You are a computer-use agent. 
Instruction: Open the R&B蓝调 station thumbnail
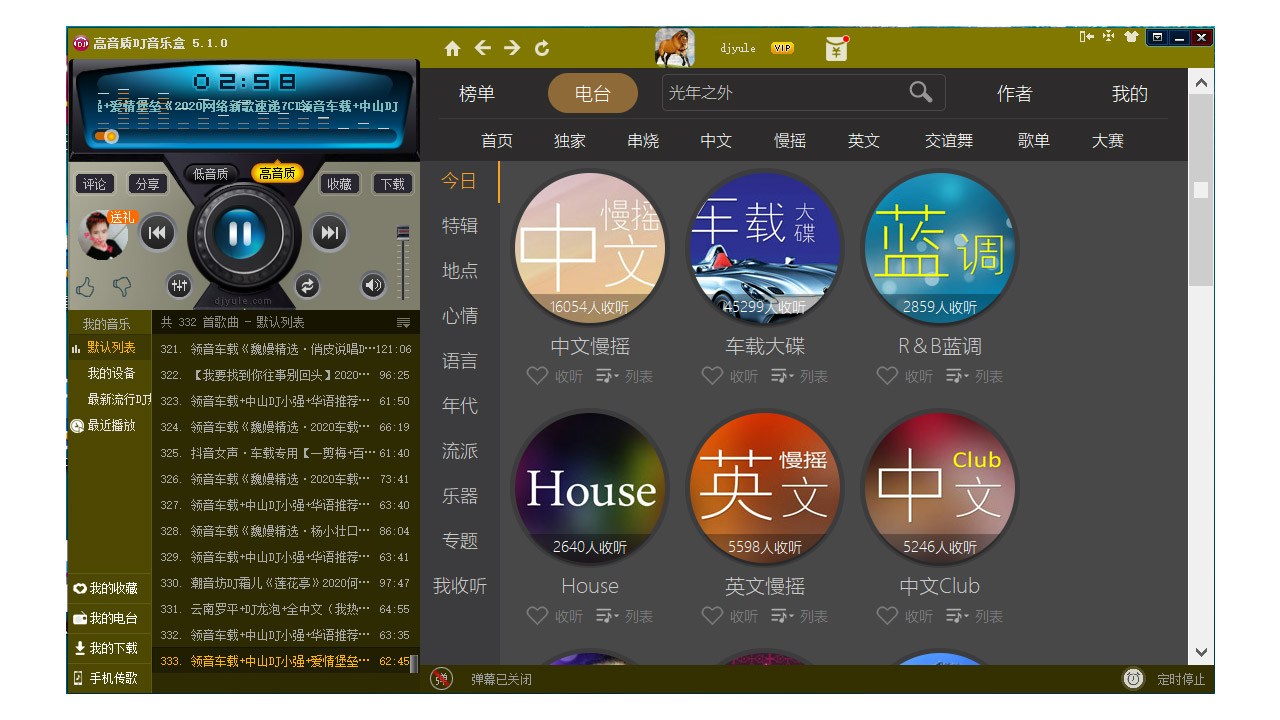tap(940, 248)
